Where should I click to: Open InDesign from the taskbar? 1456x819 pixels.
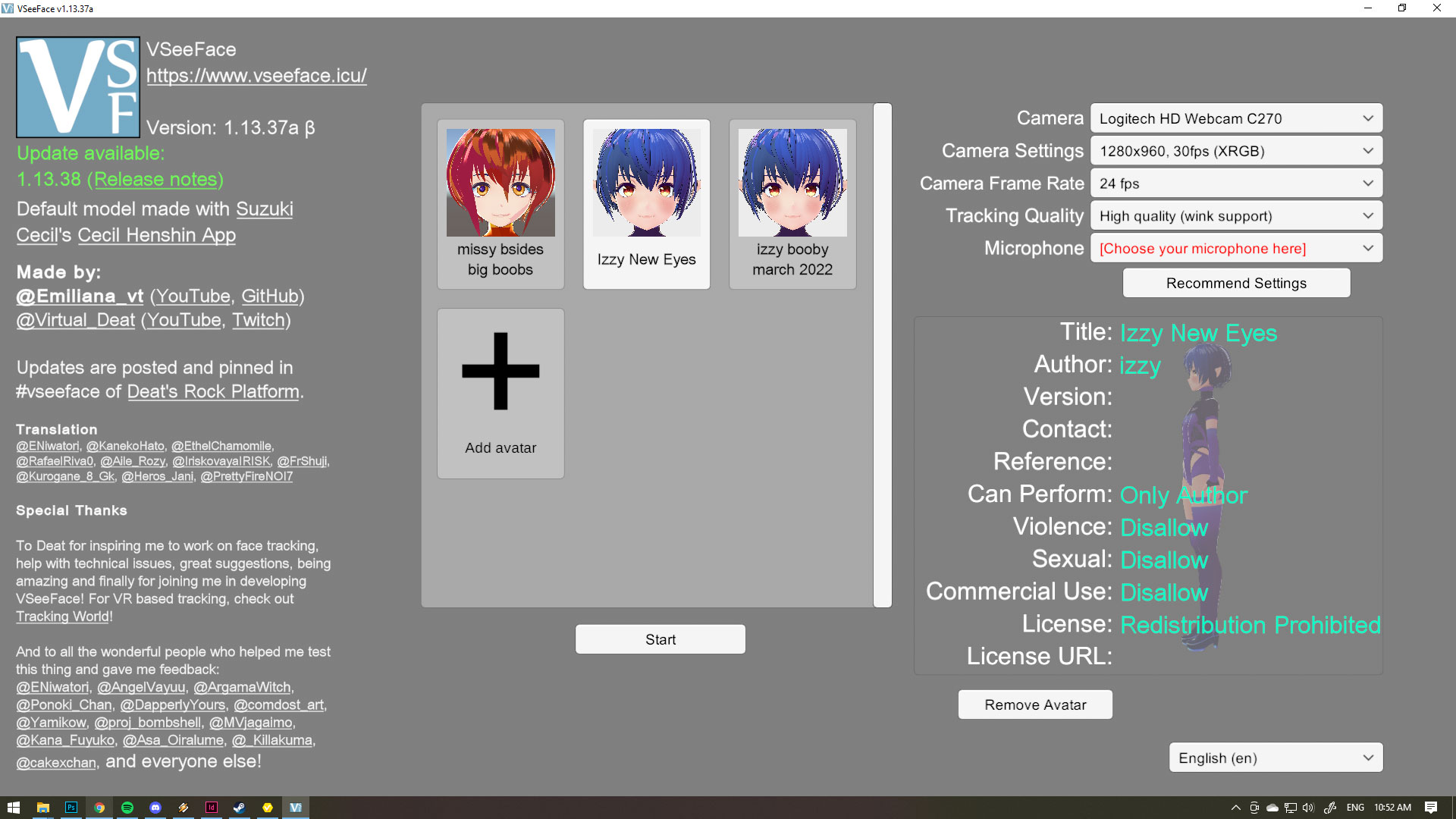pyautogui.click(x=211, y=808)
